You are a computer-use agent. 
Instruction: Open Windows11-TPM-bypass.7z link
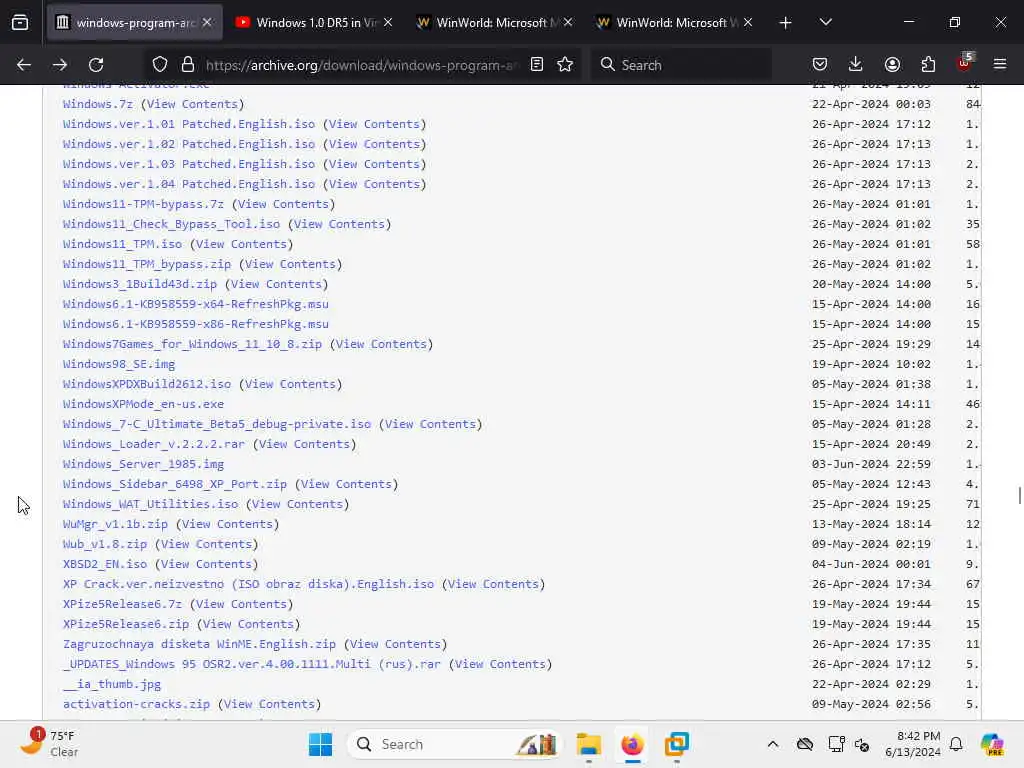click(143, 204)
